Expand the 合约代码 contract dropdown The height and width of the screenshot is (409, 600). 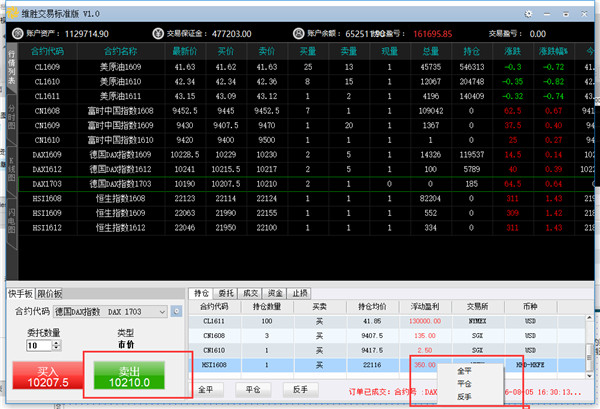tap(162, 312)
